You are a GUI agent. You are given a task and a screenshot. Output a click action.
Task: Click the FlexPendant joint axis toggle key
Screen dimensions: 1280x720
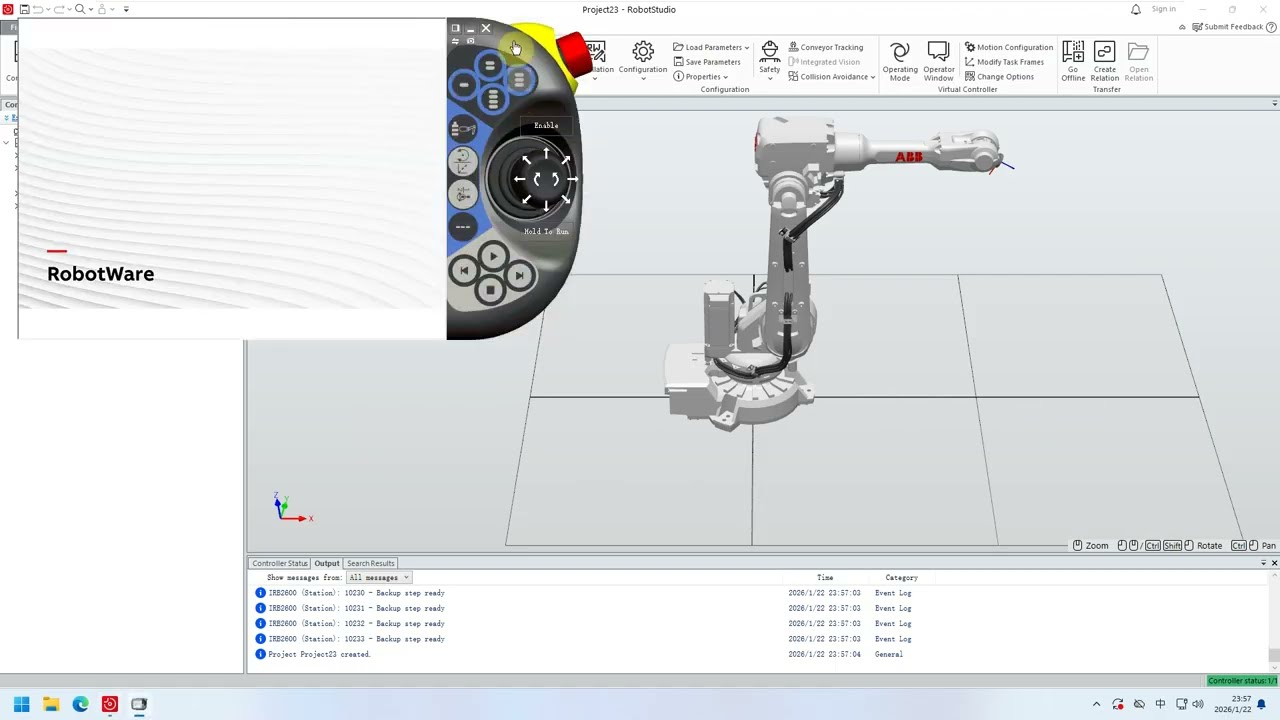click(463, 193)
